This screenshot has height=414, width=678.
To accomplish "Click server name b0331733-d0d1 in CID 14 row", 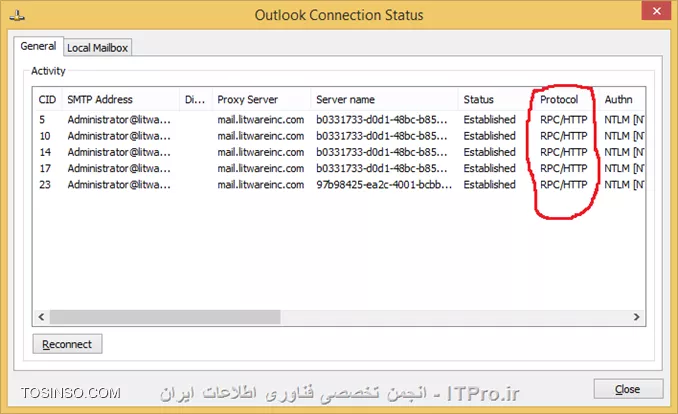I will [x=382, y=152].
